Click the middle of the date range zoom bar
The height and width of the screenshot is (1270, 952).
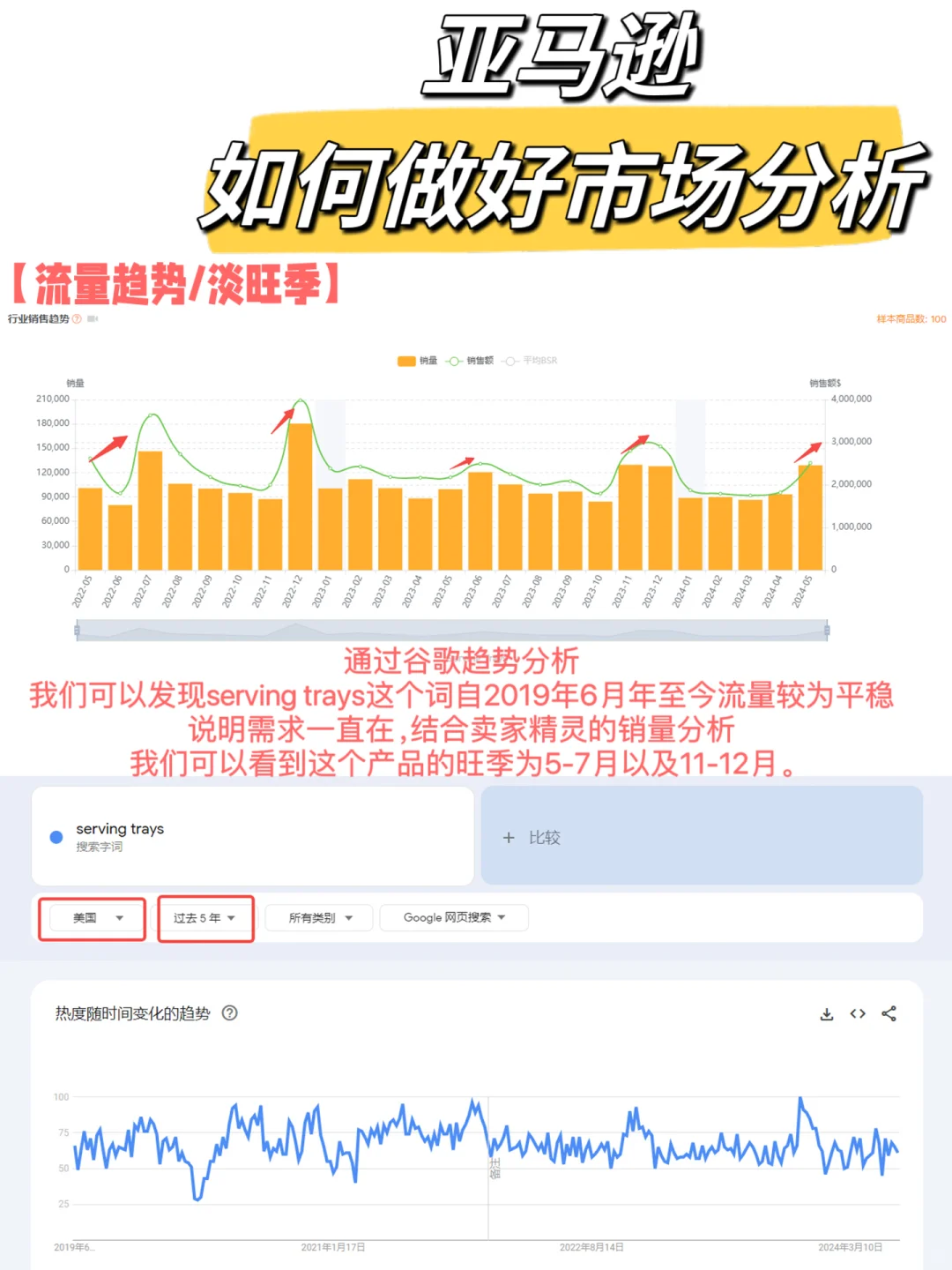point(452,630)
